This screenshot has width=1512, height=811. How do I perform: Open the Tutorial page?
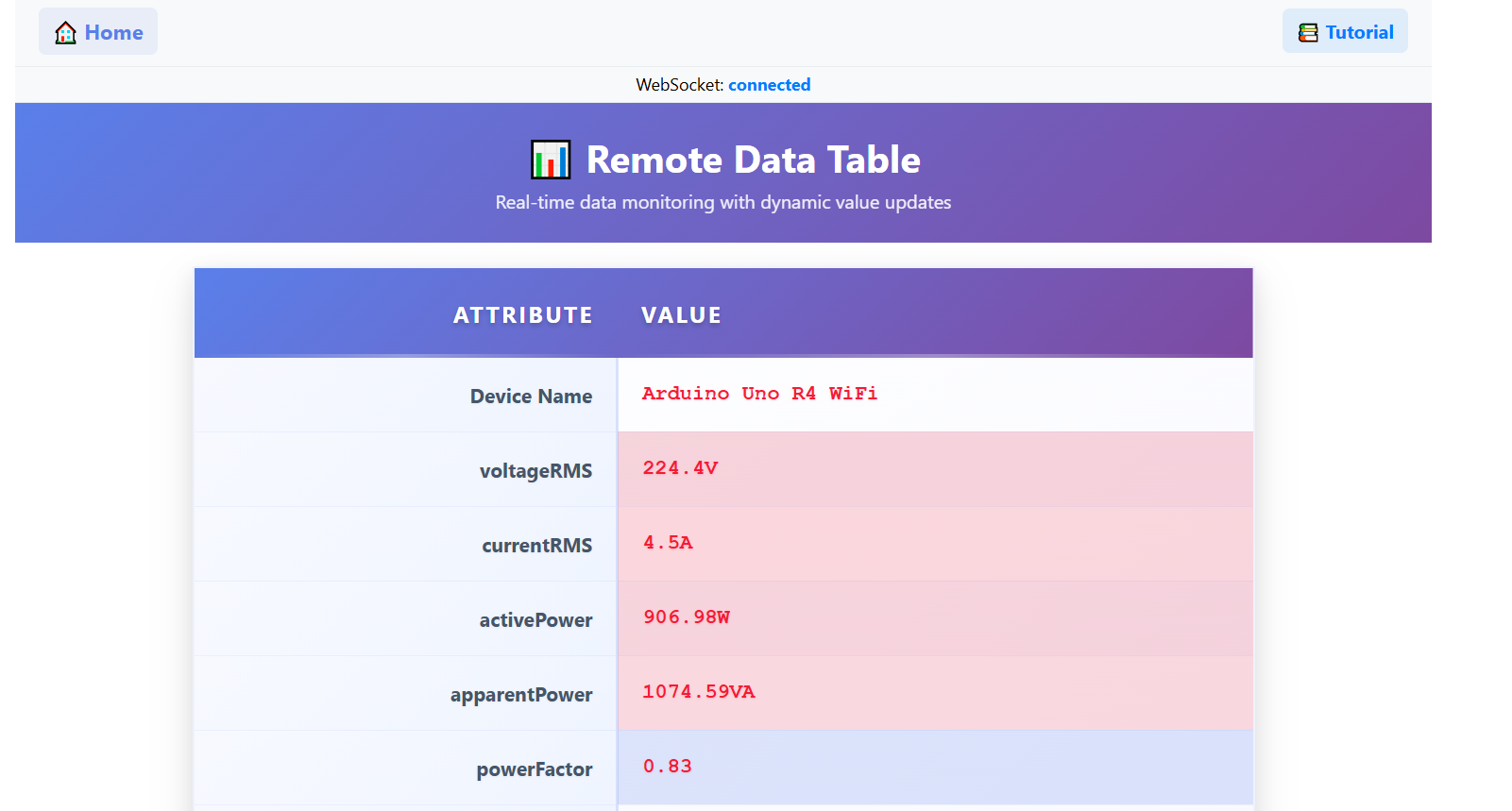coord(1345,31)
